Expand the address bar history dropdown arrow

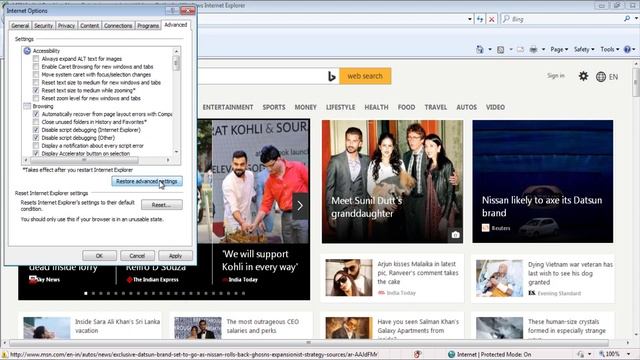click(x=470, y=19)
